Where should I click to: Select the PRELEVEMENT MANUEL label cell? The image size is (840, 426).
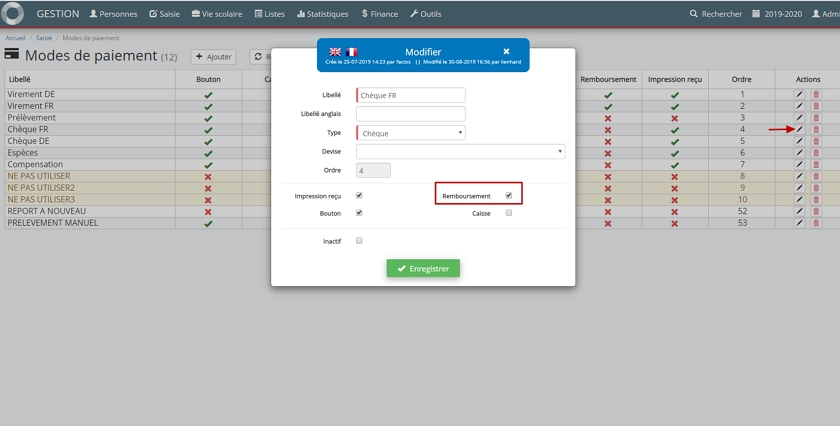90,223
